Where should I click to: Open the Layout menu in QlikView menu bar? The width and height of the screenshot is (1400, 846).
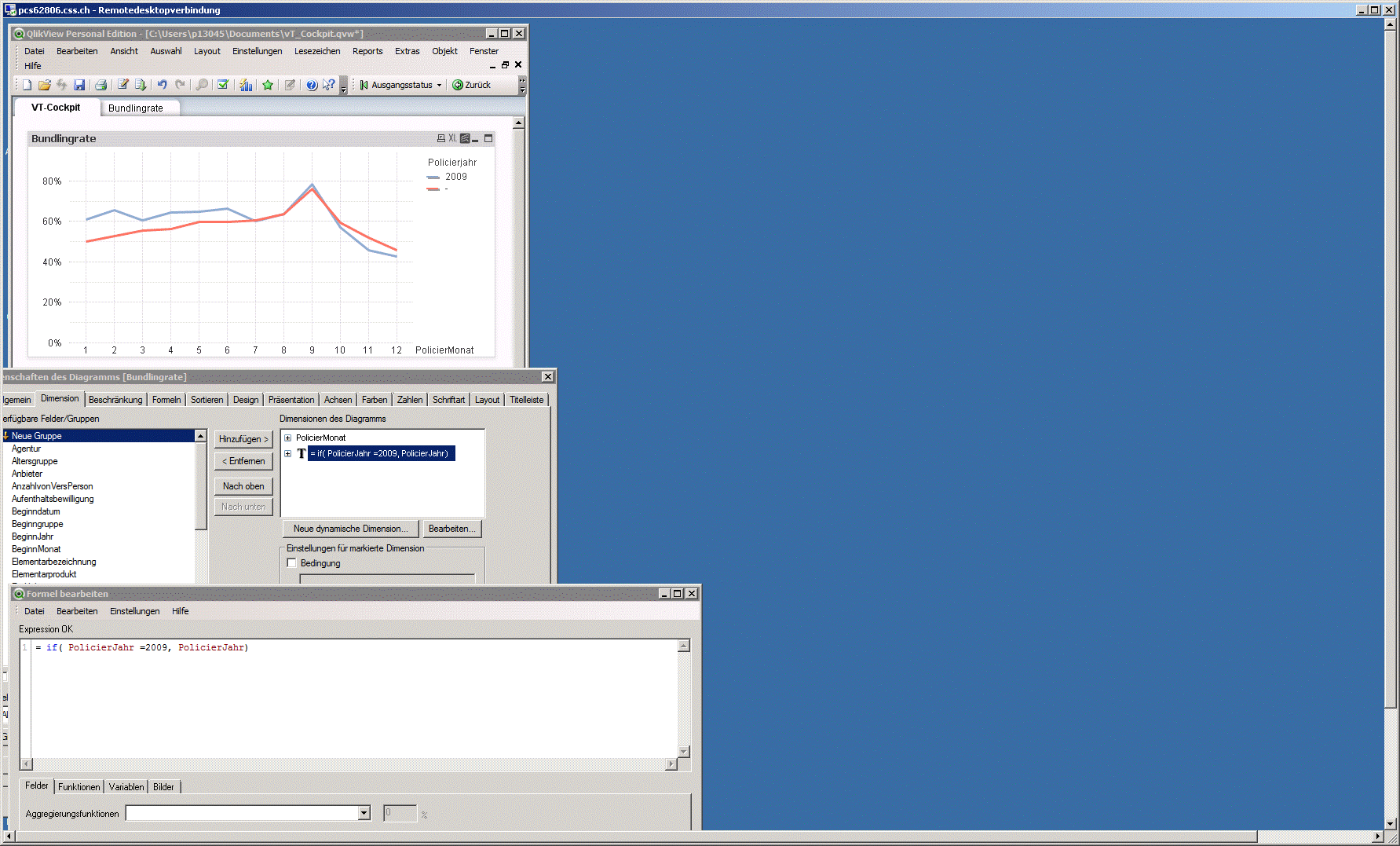pyautogui.click(x=207, y=51)
